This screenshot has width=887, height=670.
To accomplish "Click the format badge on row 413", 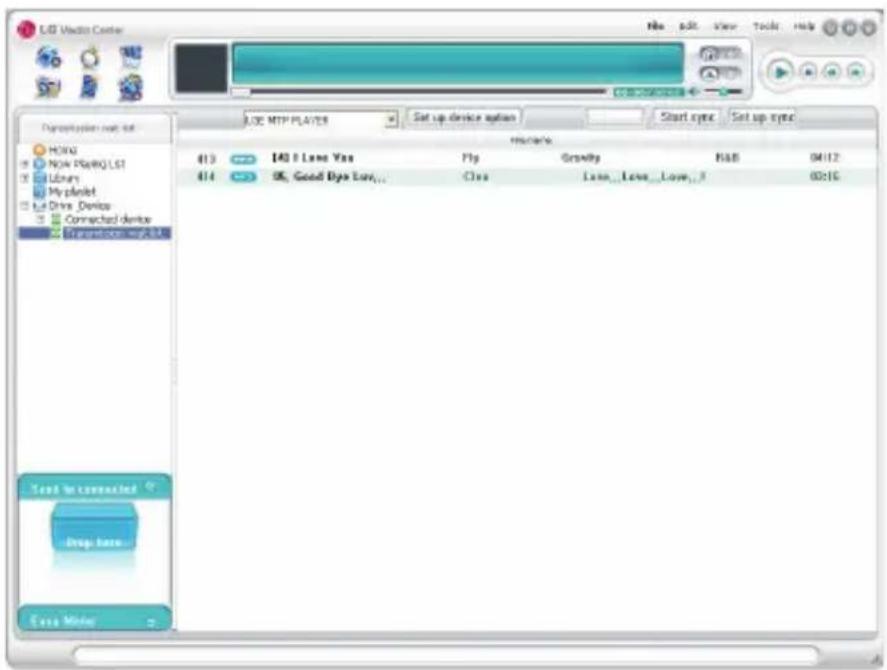I will [243, 160].
